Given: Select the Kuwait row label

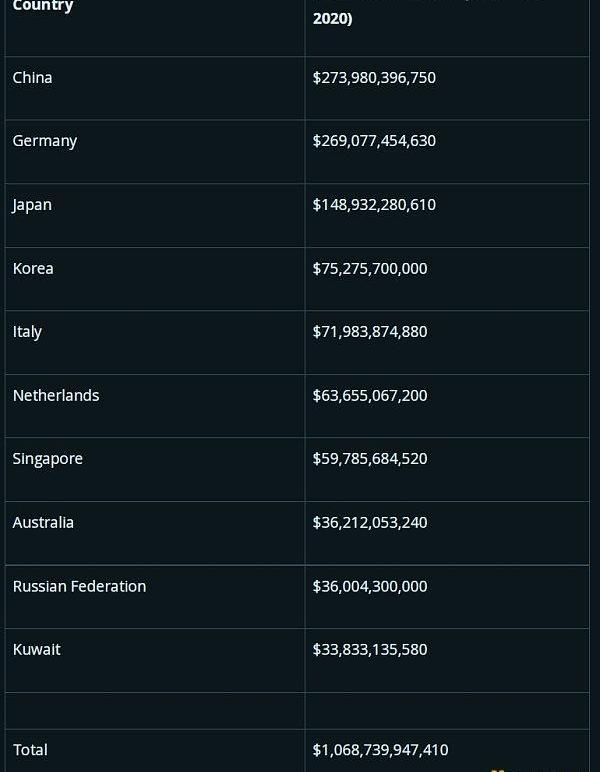Looking at the screenshot, I should tap(37, 649).
